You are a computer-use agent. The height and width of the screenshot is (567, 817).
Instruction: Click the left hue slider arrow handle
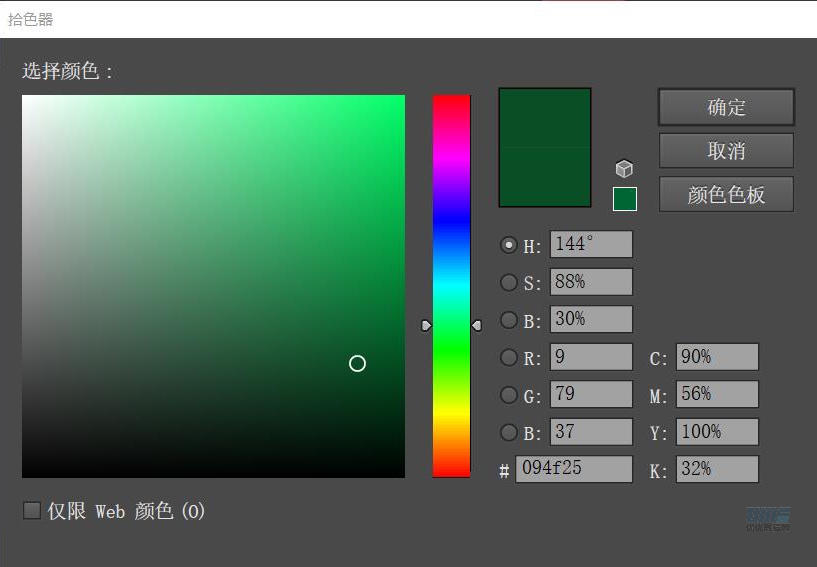coord(426,325)
